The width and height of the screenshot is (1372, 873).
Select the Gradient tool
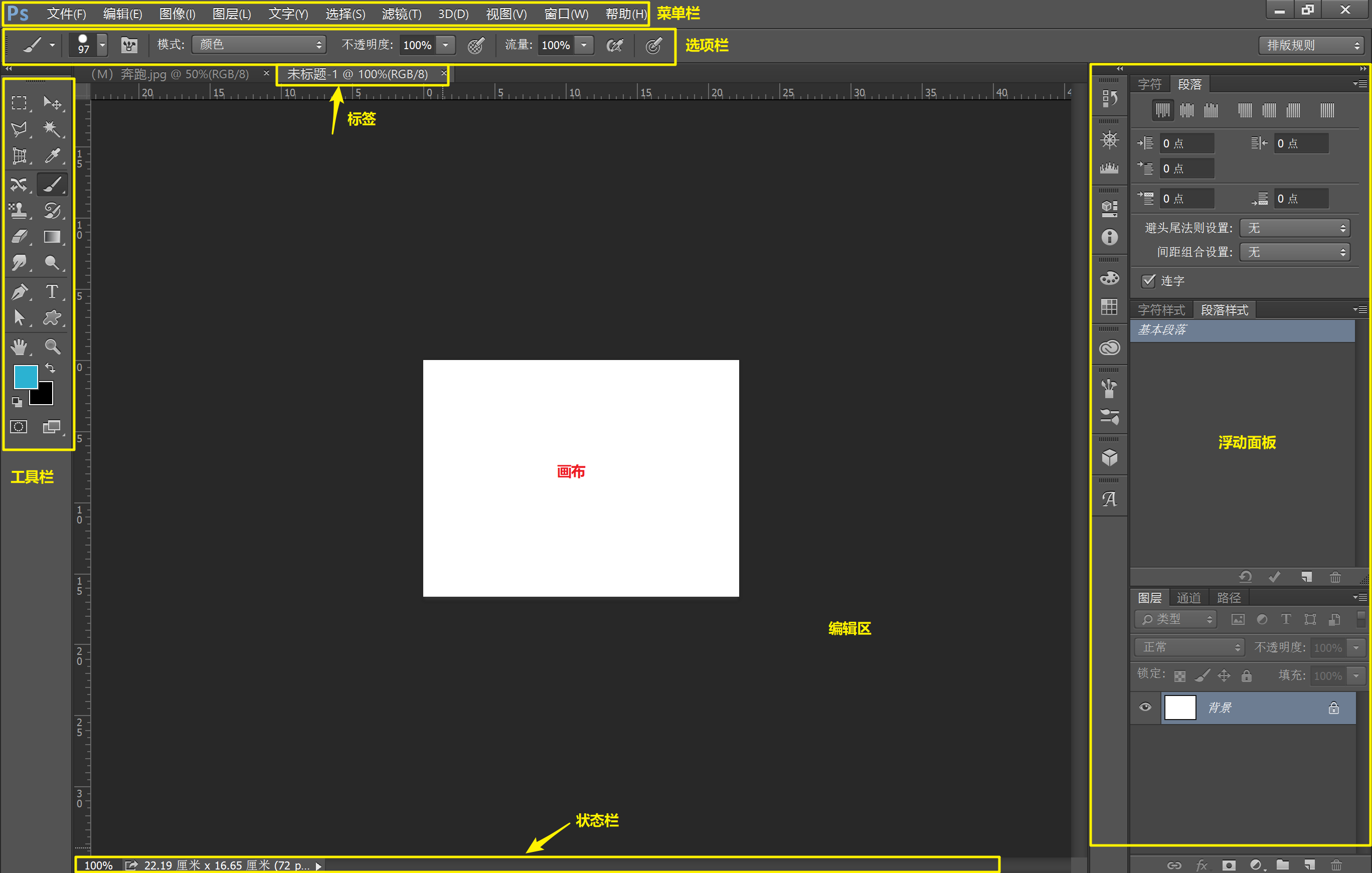[x=52, y=237]
